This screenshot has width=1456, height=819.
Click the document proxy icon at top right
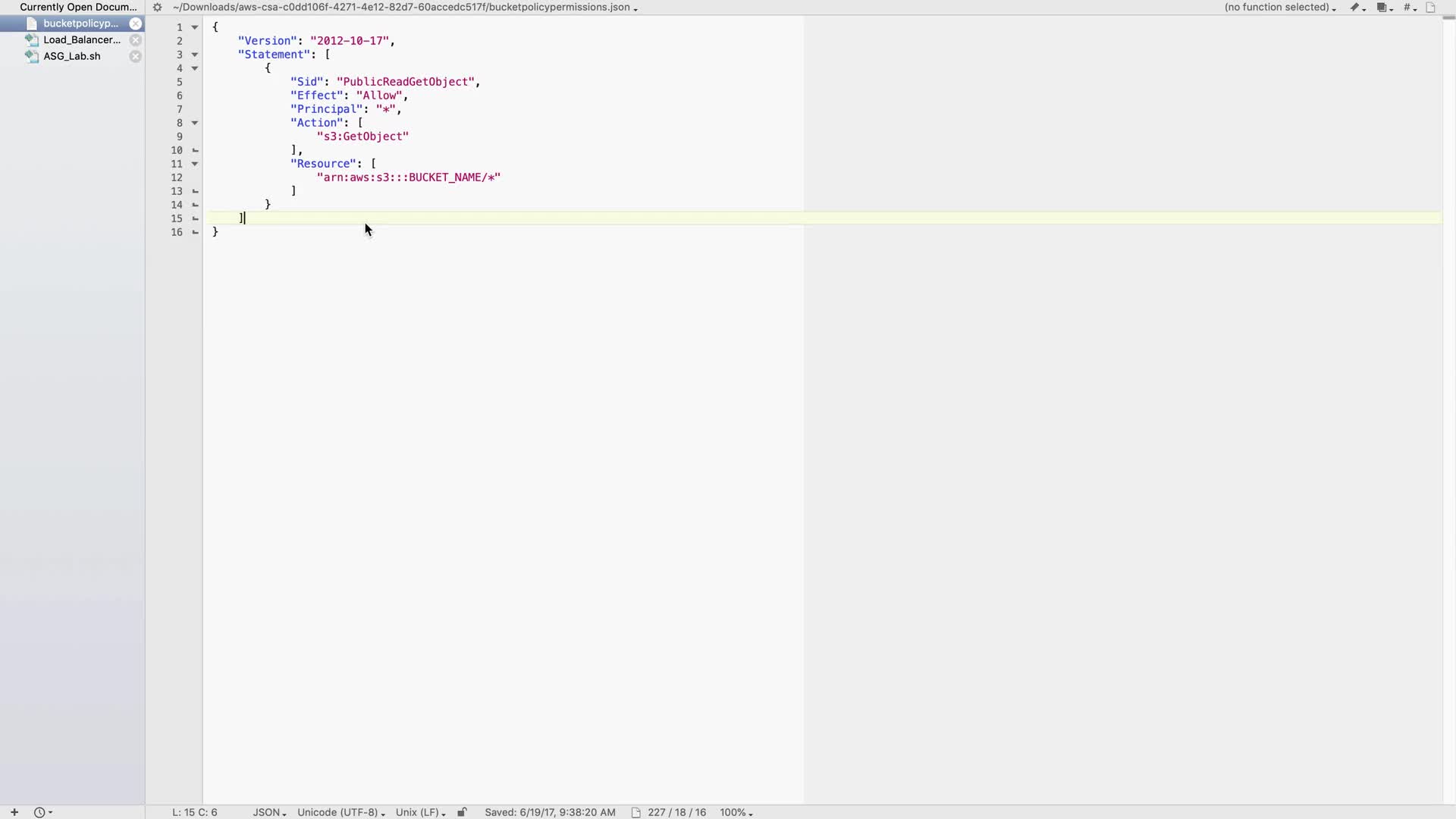(x=1431, y=8)
